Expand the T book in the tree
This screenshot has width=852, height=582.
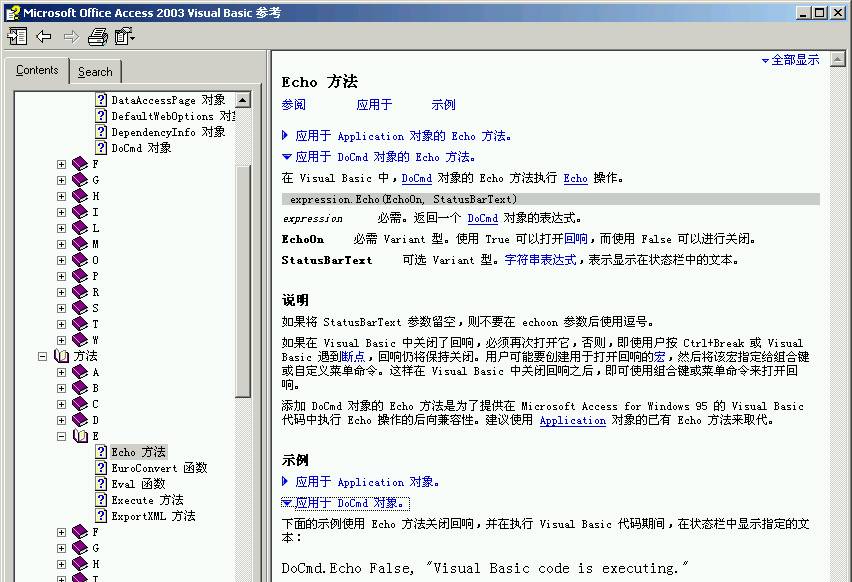click(61, 324)
